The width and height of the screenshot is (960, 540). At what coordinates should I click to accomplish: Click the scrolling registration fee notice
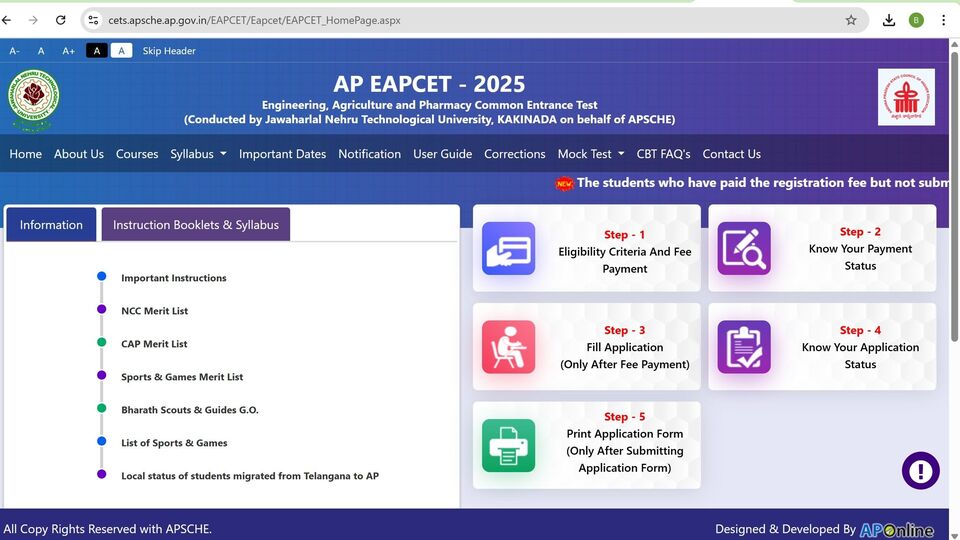(762, 182)
